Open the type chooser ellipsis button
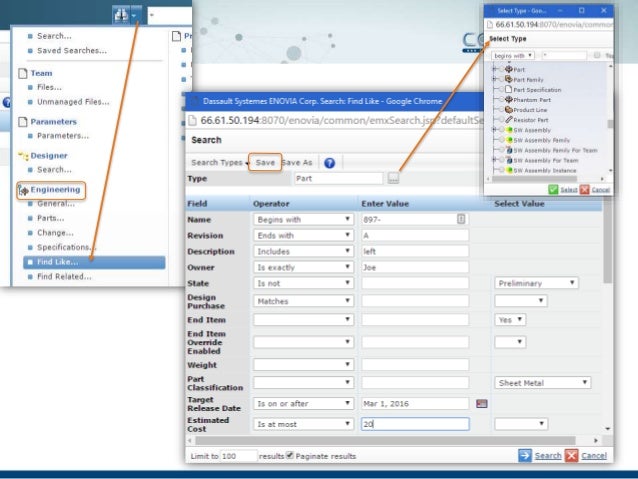Image resolution: width=638 pixels, height=479 pixels. pos(393,178)
